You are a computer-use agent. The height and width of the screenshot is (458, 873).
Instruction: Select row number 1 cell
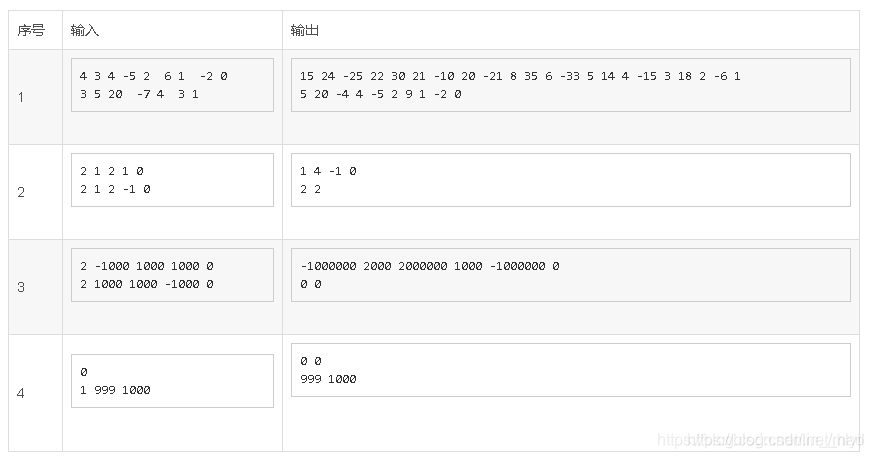[x=22, y=97]
